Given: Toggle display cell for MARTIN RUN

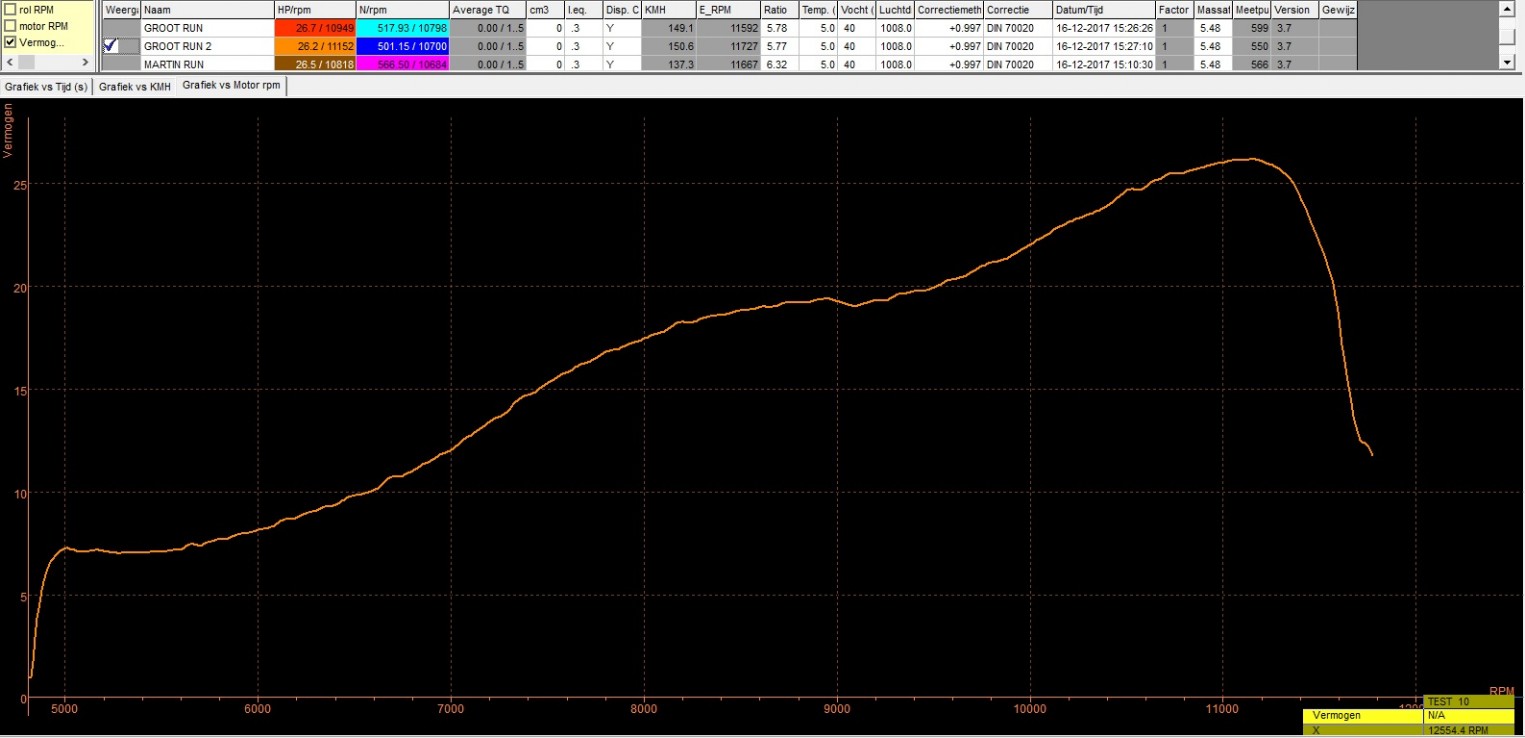Looking at the screenshot, I should (121, 64).
